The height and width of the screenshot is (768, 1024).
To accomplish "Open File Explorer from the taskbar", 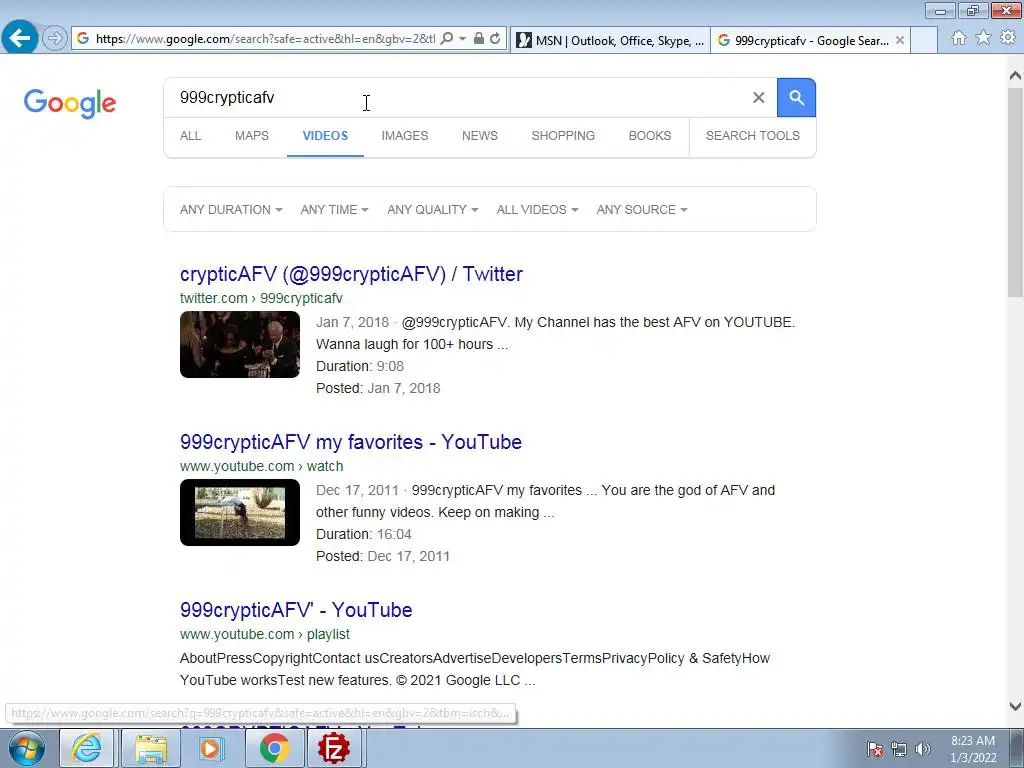I will tap(151, 748).
